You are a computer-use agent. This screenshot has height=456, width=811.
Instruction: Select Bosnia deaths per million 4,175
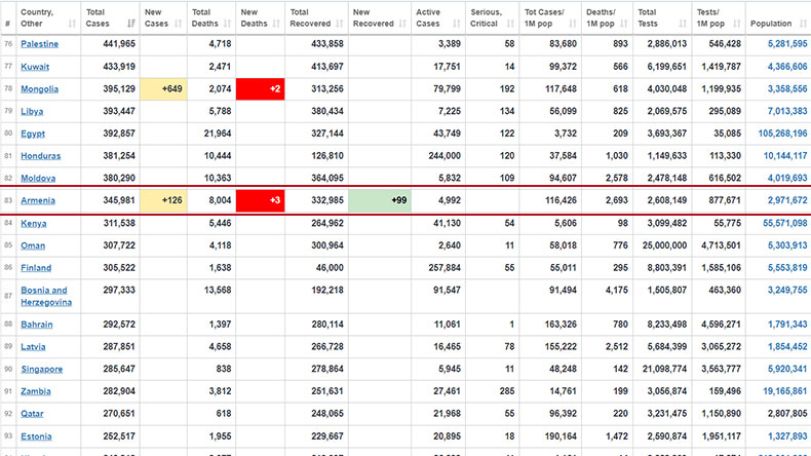pos(617,290)
